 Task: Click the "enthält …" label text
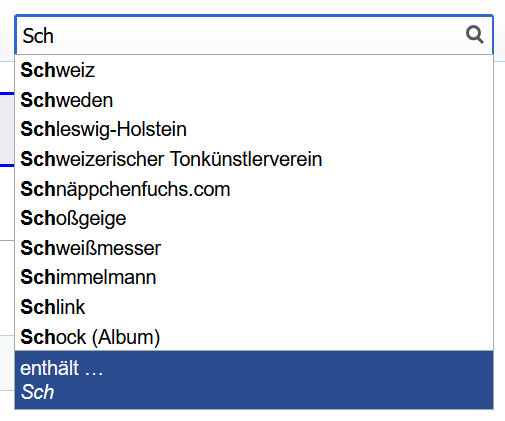point(62,368)
